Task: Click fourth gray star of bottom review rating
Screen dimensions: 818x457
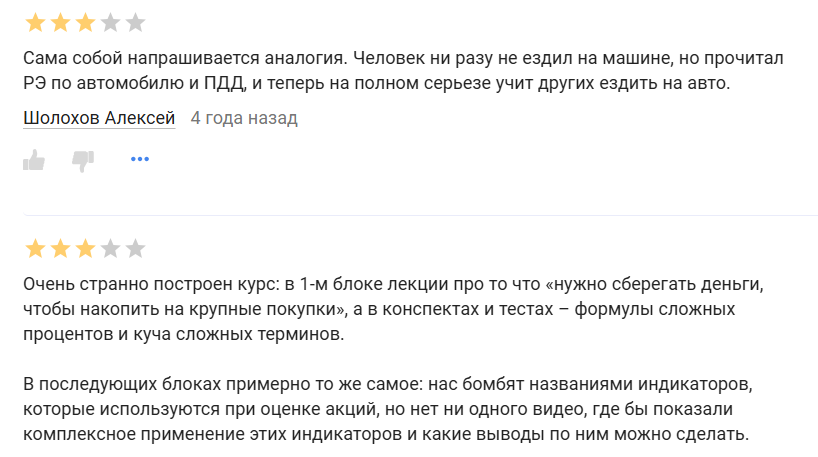Action: click(110, 248)
